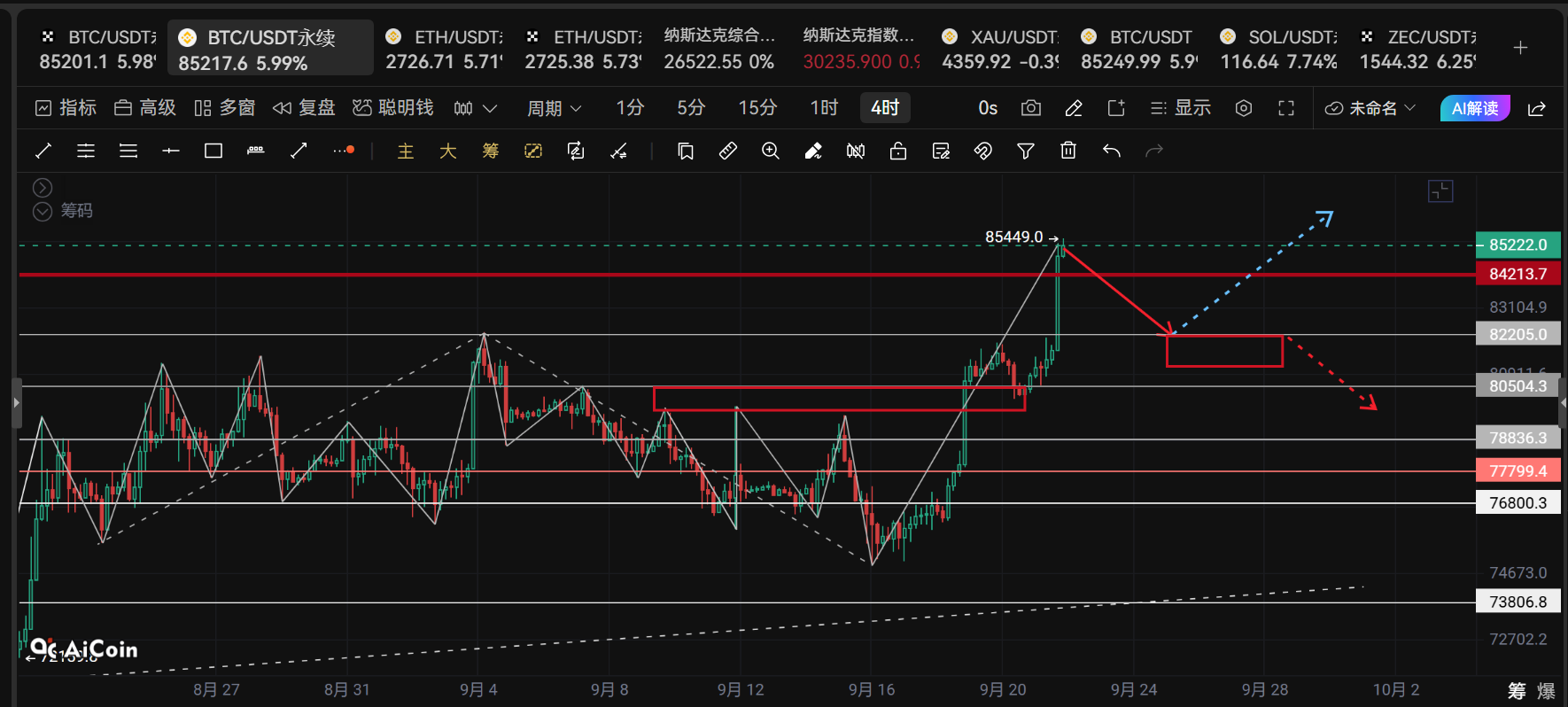Add a new ticker tab with plus
The image size is (1568, 707).
click(1520, 48)
